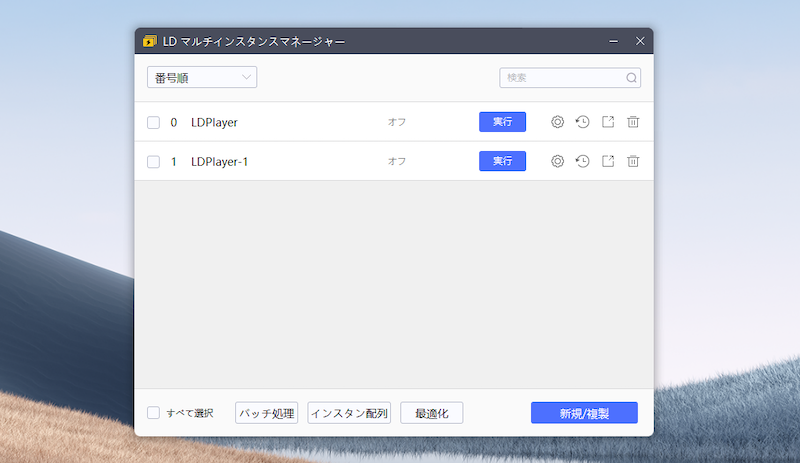
Task: Check the LDPlayer instance checkbox
Action: click(154, 123)
